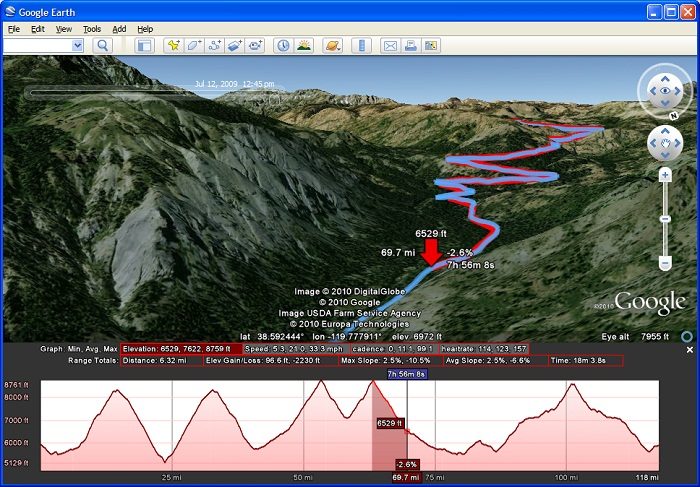
Task: Open the Tools menu
Action: point(92,29)
